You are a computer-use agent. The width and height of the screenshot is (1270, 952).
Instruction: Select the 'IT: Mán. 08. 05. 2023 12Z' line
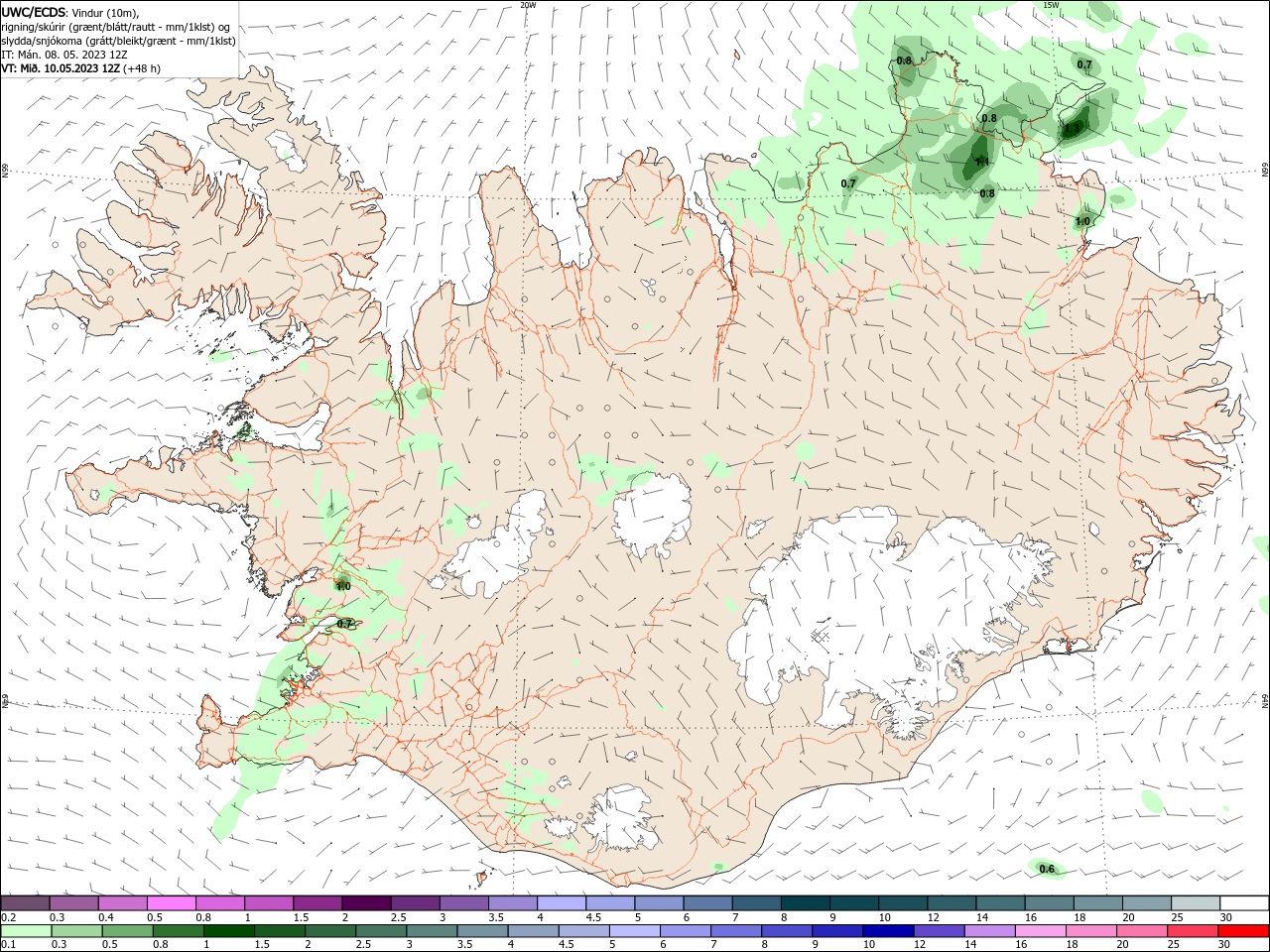[x=63, y=55]
